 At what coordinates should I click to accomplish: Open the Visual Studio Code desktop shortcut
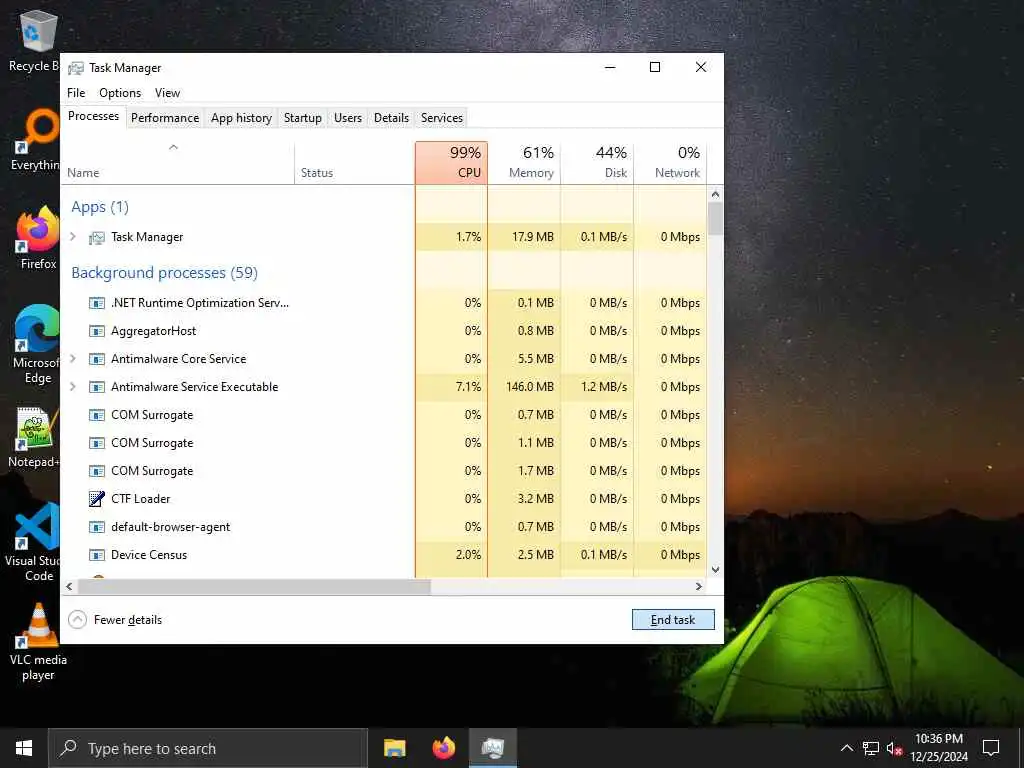point(38,526)
